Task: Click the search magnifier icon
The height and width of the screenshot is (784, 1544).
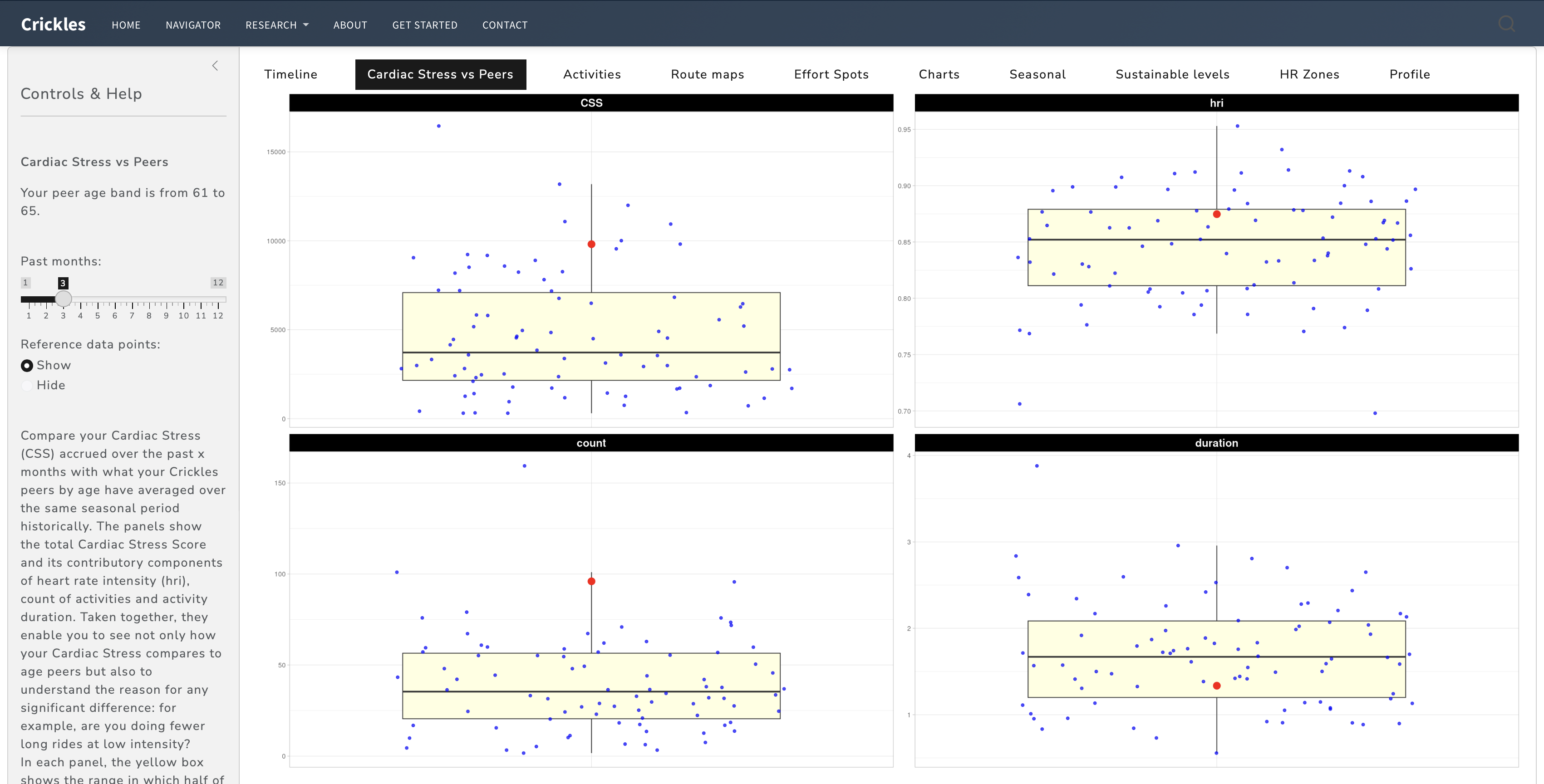Action: click(1506, 24)
